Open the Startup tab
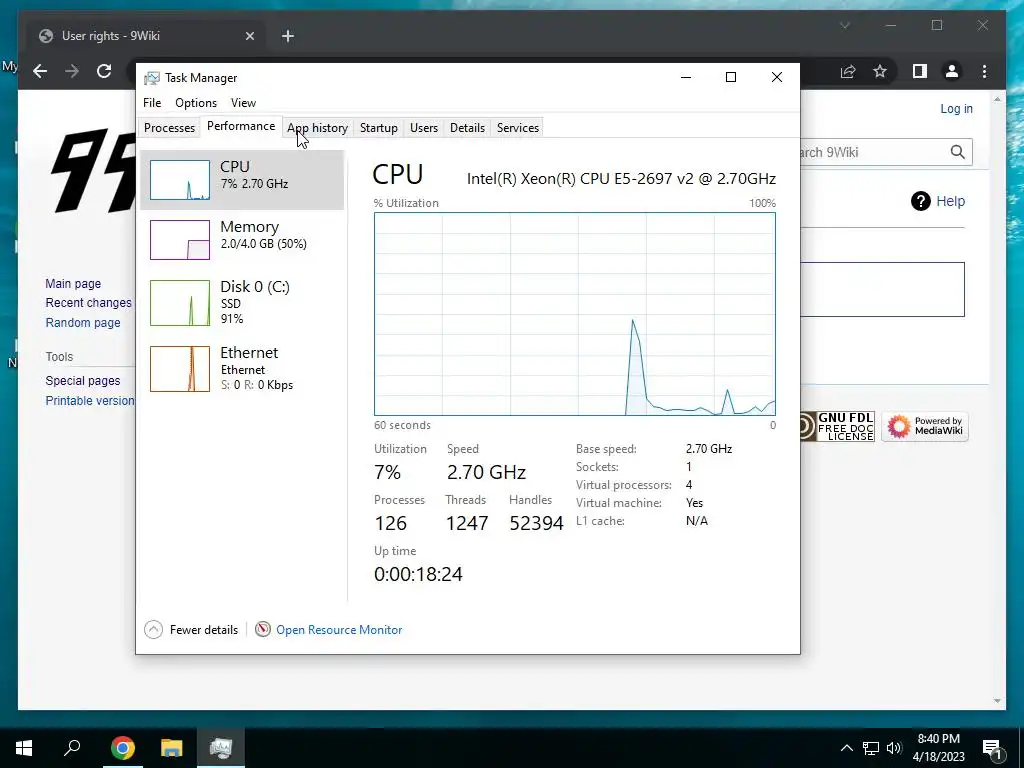This screenshot has height=768, width=1024. tap(379, 127)
